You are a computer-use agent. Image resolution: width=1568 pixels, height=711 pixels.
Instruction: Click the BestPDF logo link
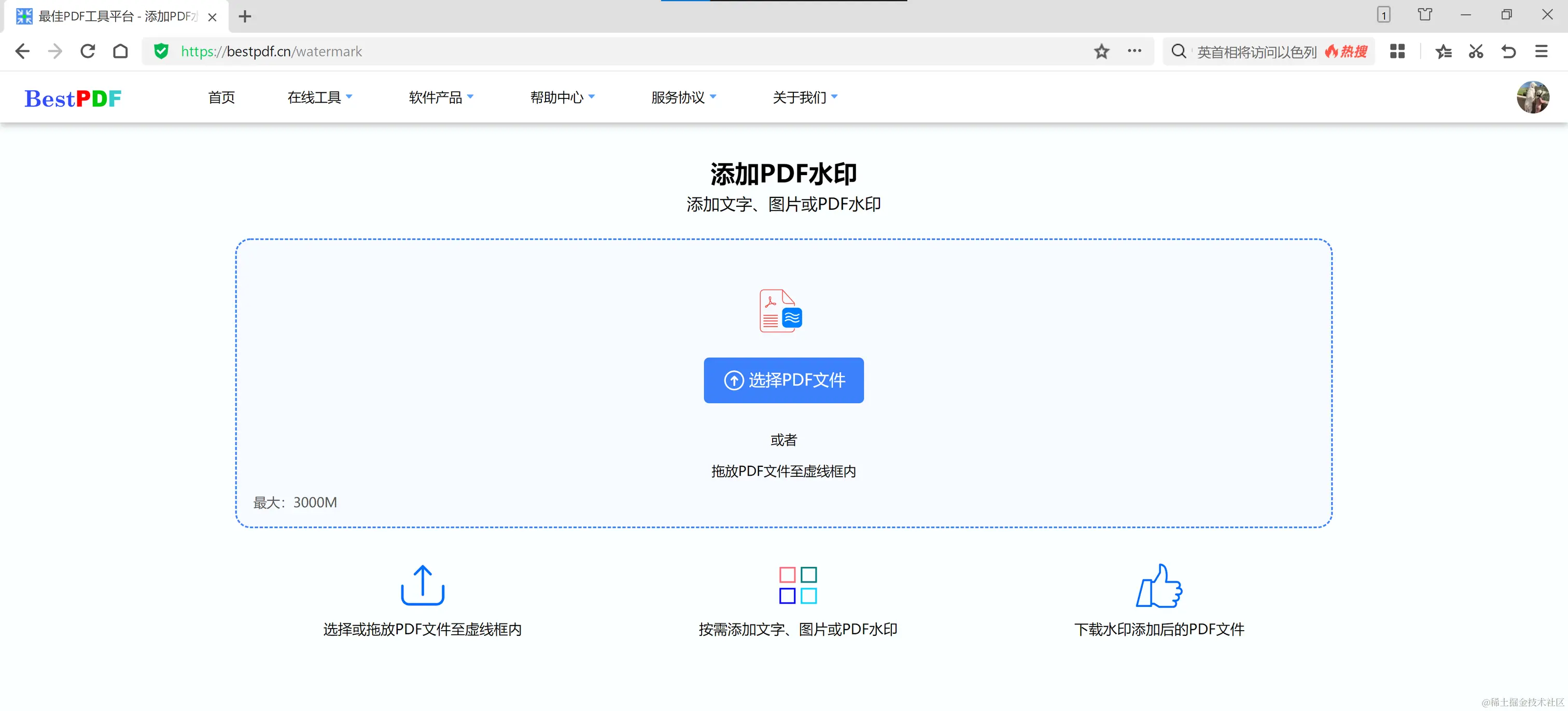[x=73, y=98]
